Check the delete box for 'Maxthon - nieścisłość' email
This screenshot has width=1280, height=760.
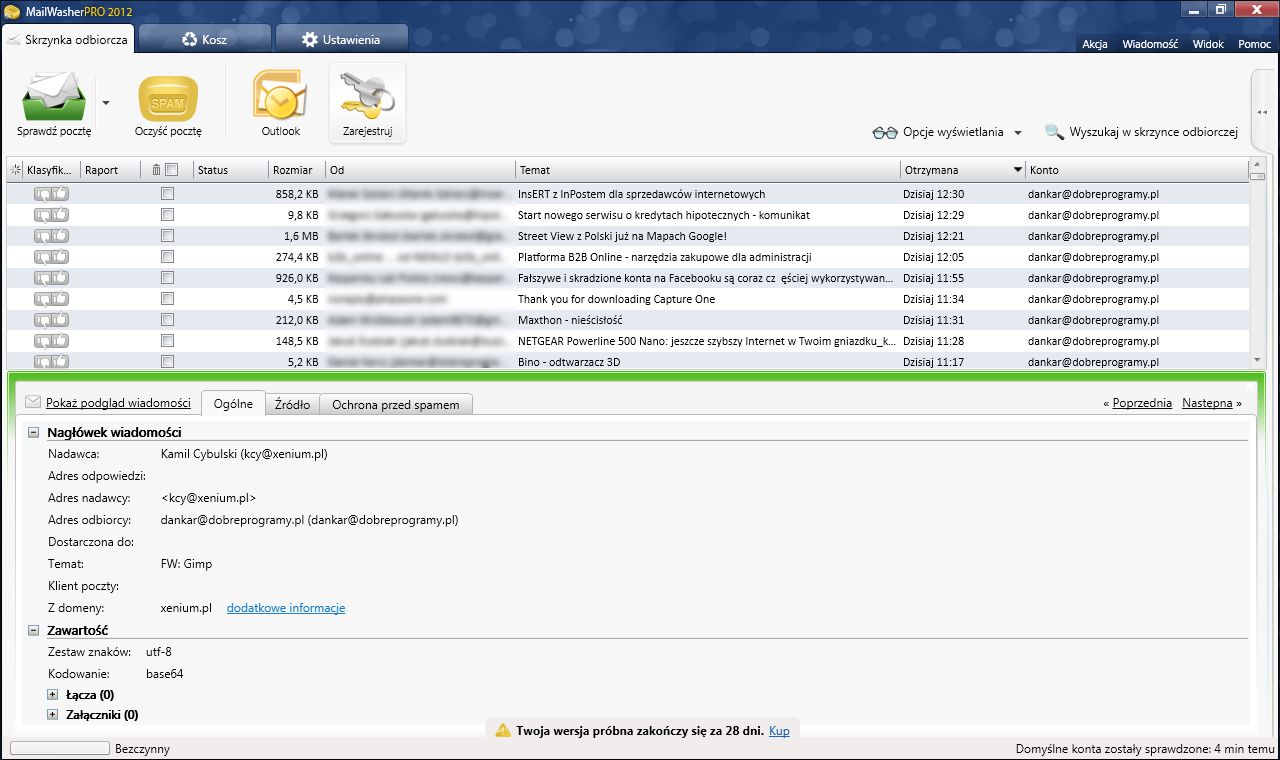coord(167,320)
